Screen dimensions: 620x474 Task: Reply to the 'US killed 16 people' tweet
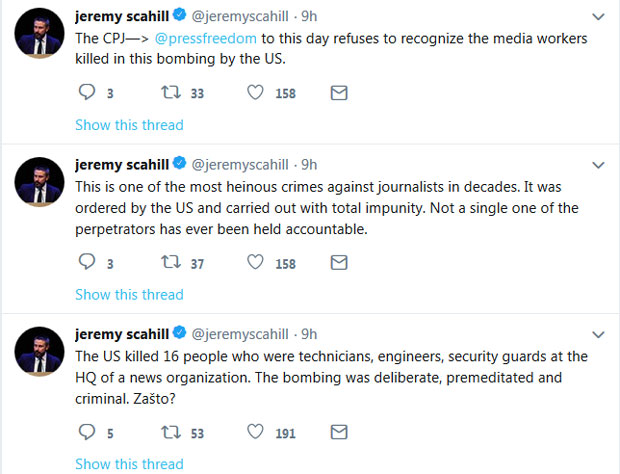tap(86, 432)
